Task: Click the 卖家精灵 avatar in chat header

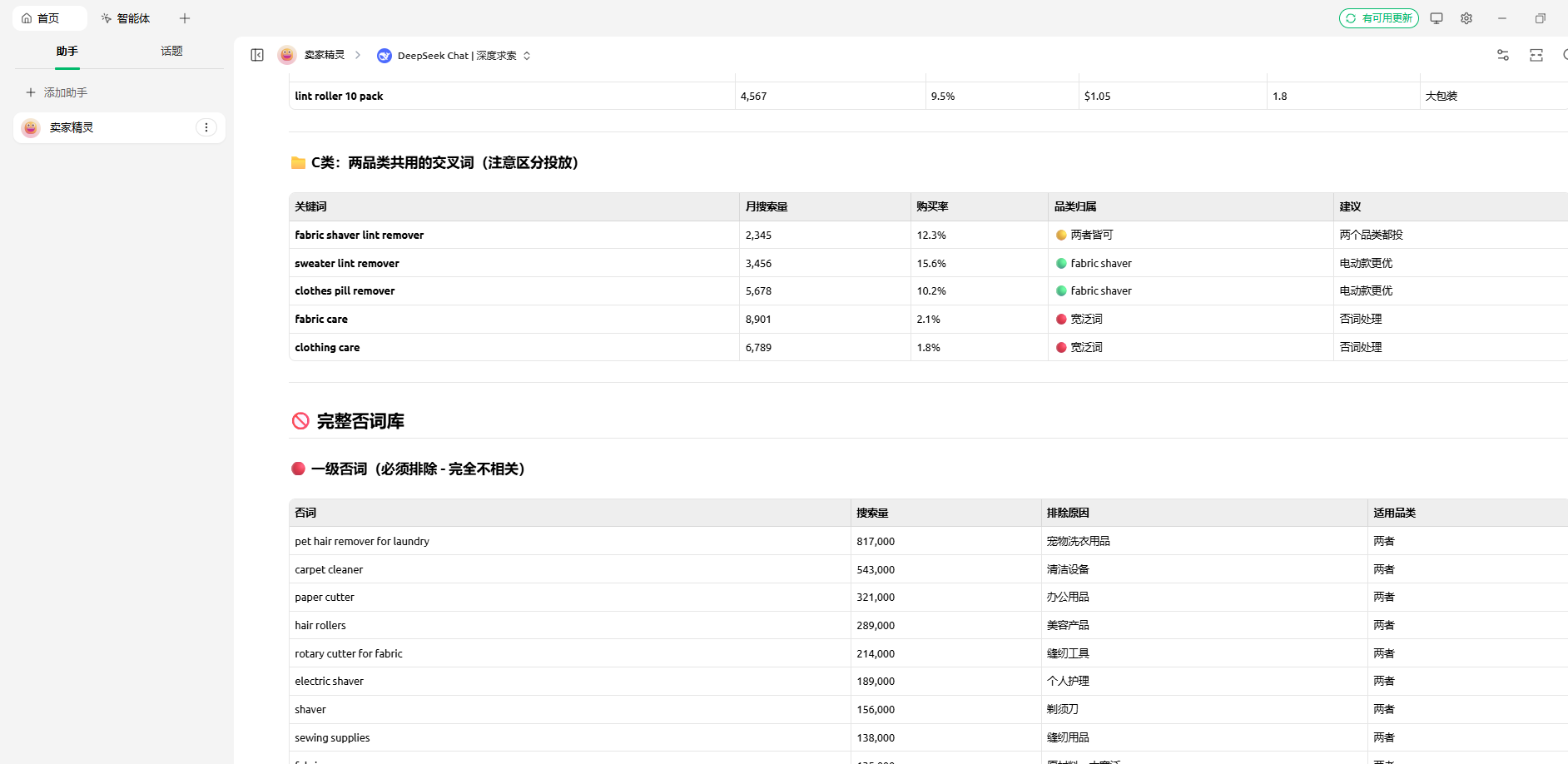Action: pos(287,55)
